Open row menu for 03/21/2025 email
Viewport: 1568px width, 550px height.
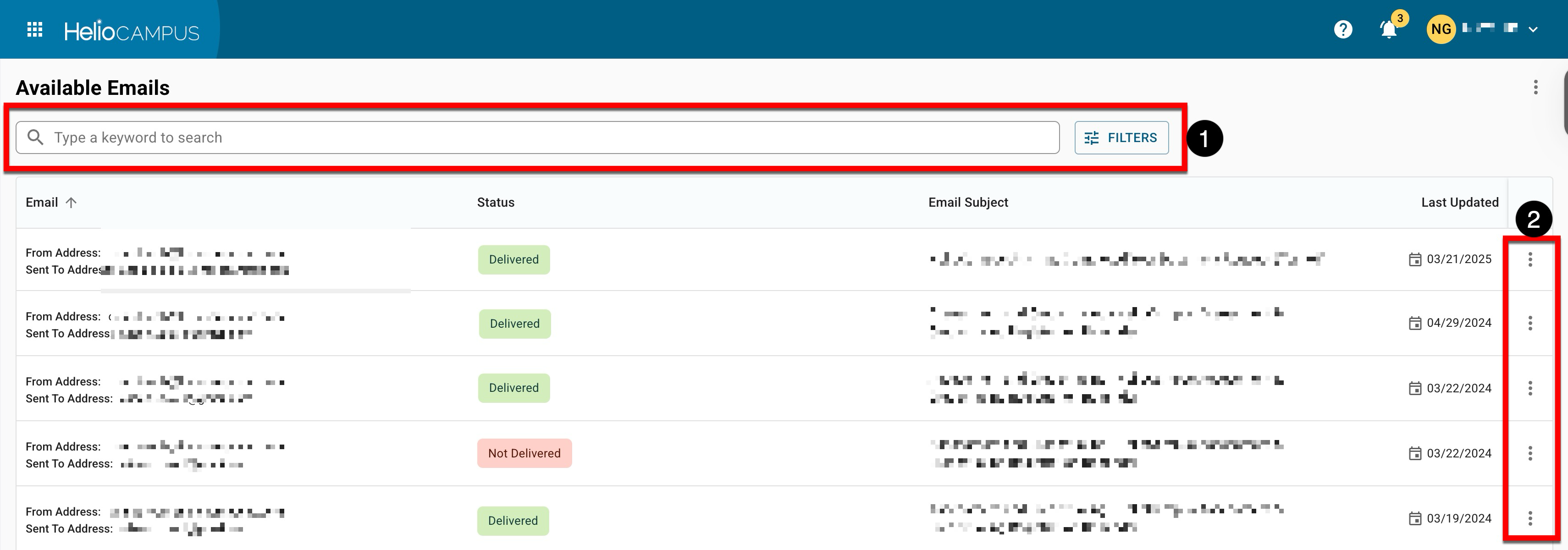[x=1529, y=260]
